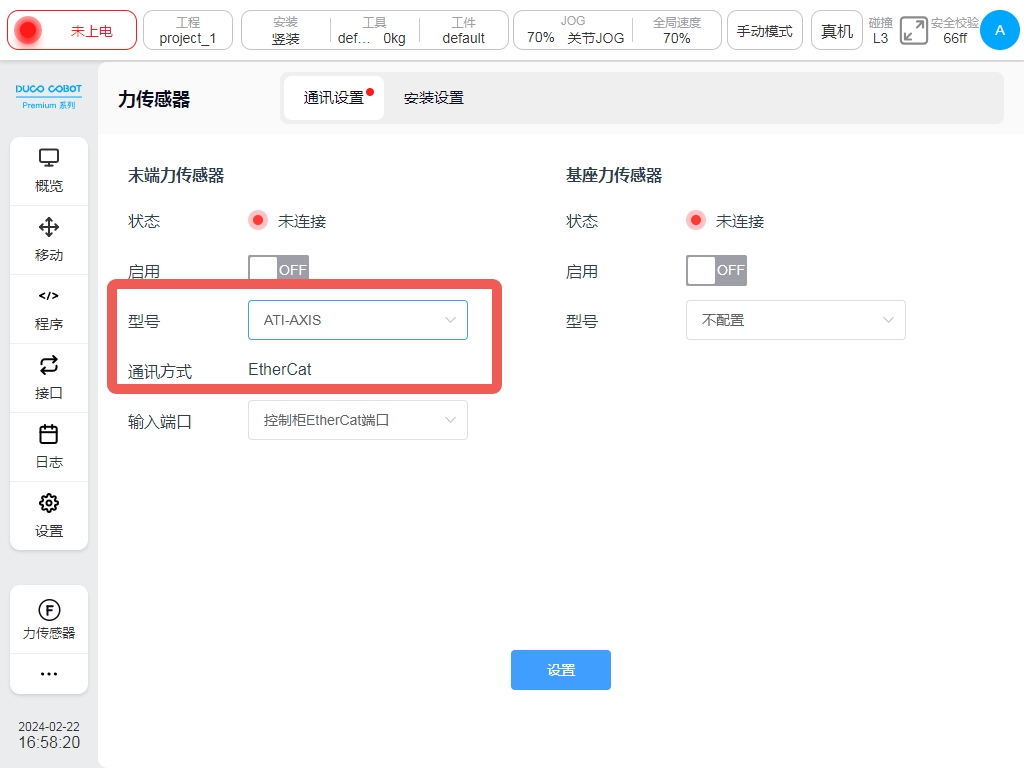Expand the ATI-AXIS 型号 dropdown
The width and height of the screenshot is (1024, 768).
357,320
